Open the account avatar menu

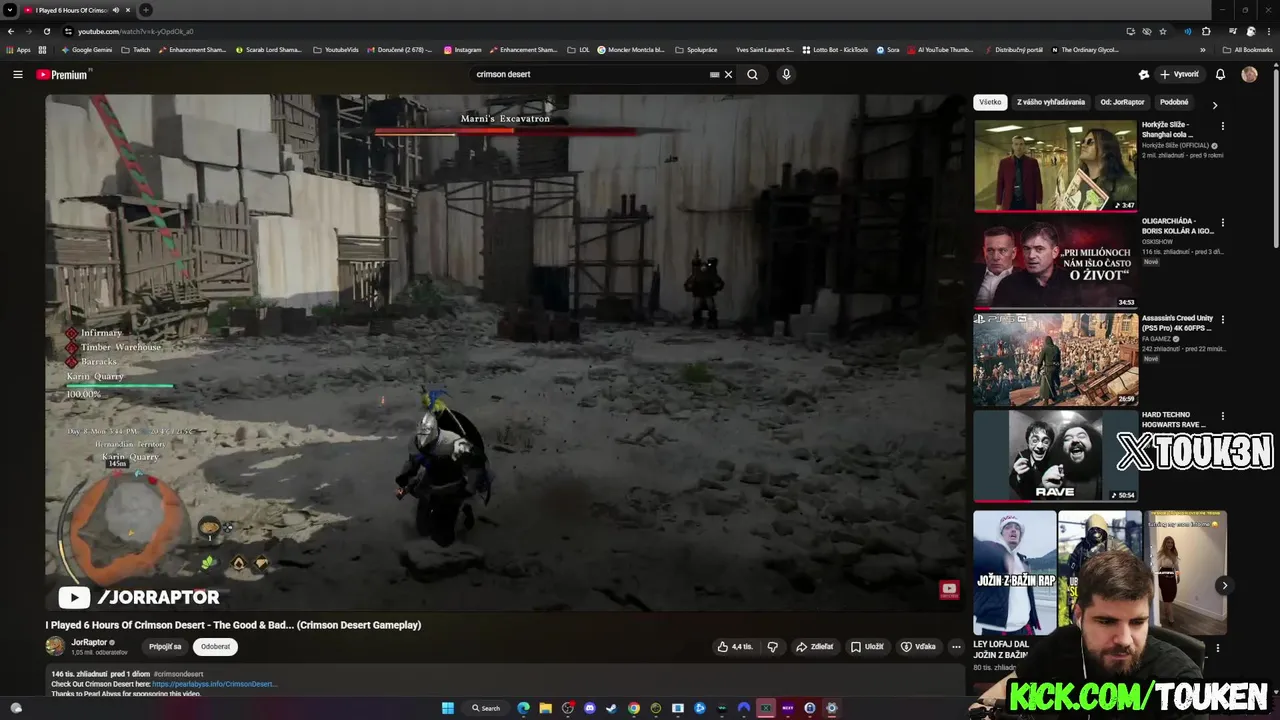click(x=1249, y=74)
